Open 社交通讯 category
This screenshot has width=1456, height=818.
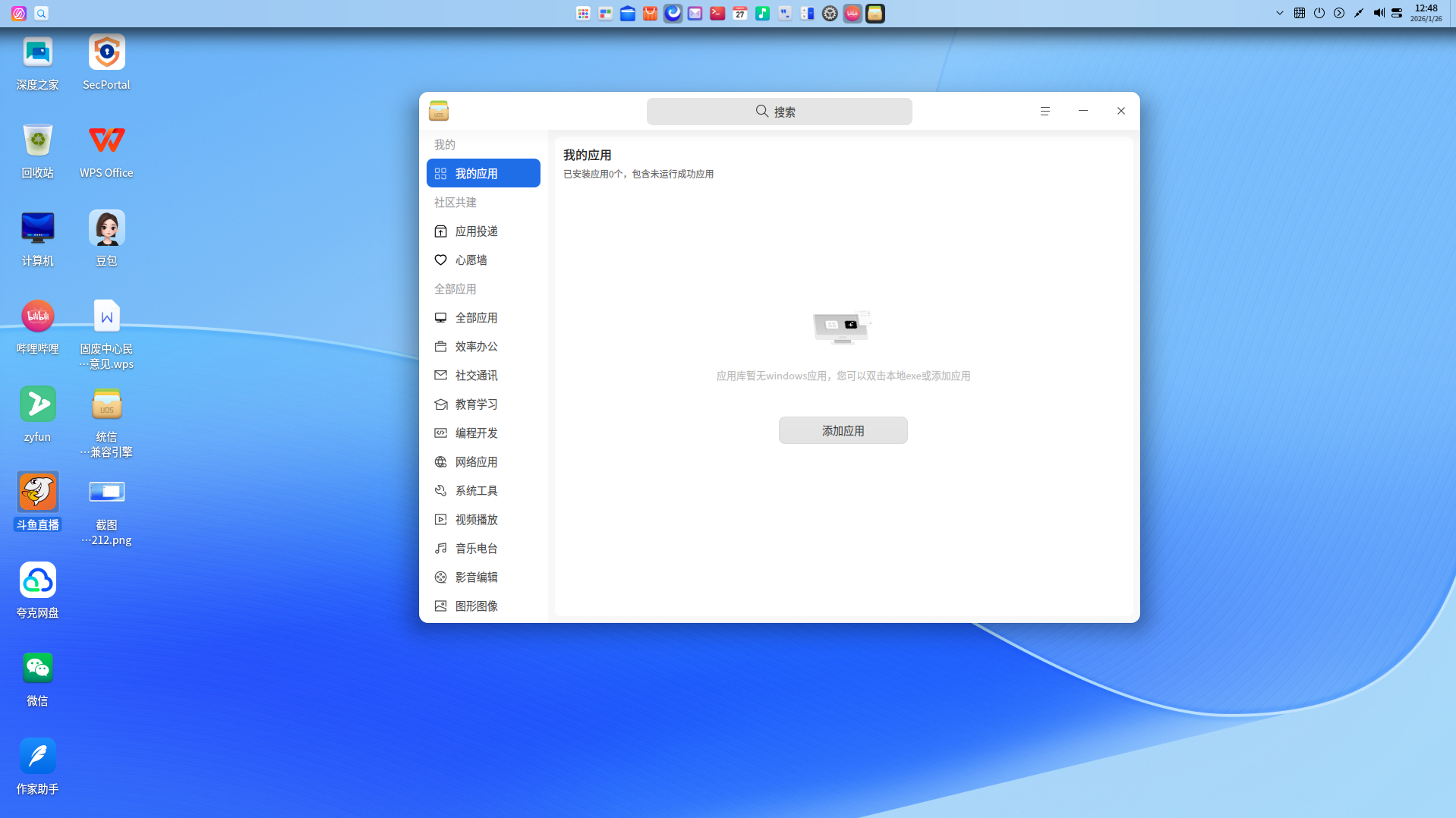pos(484,375)
